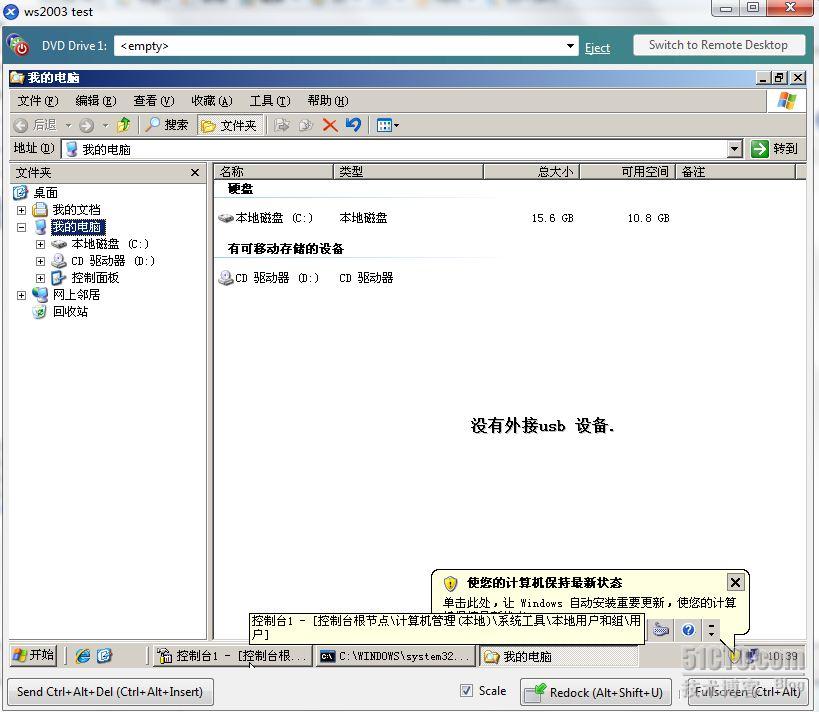Click the Eject link
Screen dimensions: 819x712
click(x=597, y=48)
